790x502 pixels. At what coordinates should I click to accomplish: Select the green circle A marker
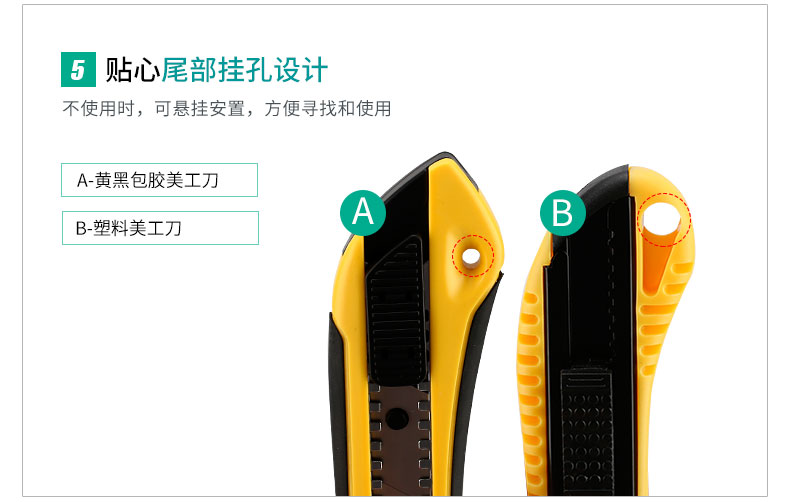pos(363,212)
